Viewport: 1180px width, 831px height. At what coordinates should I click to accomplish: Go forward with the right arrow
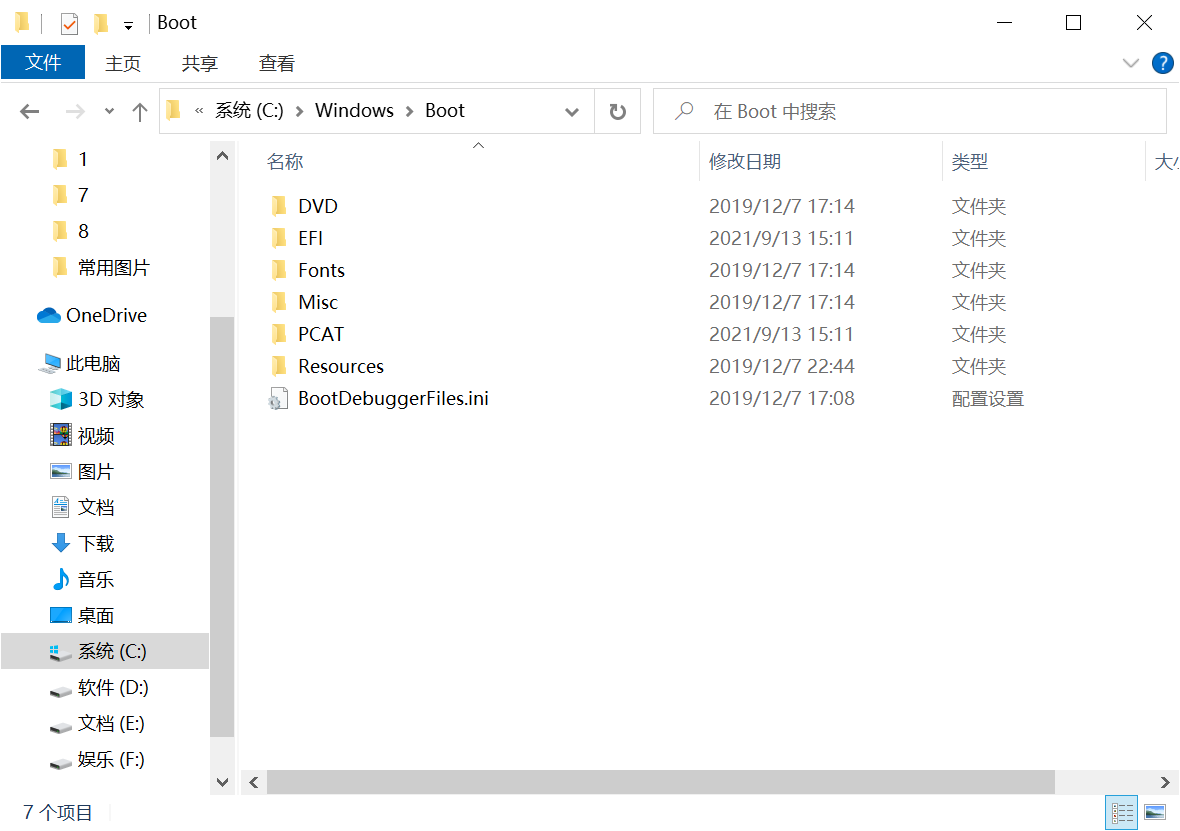click(x=75, y=112)
